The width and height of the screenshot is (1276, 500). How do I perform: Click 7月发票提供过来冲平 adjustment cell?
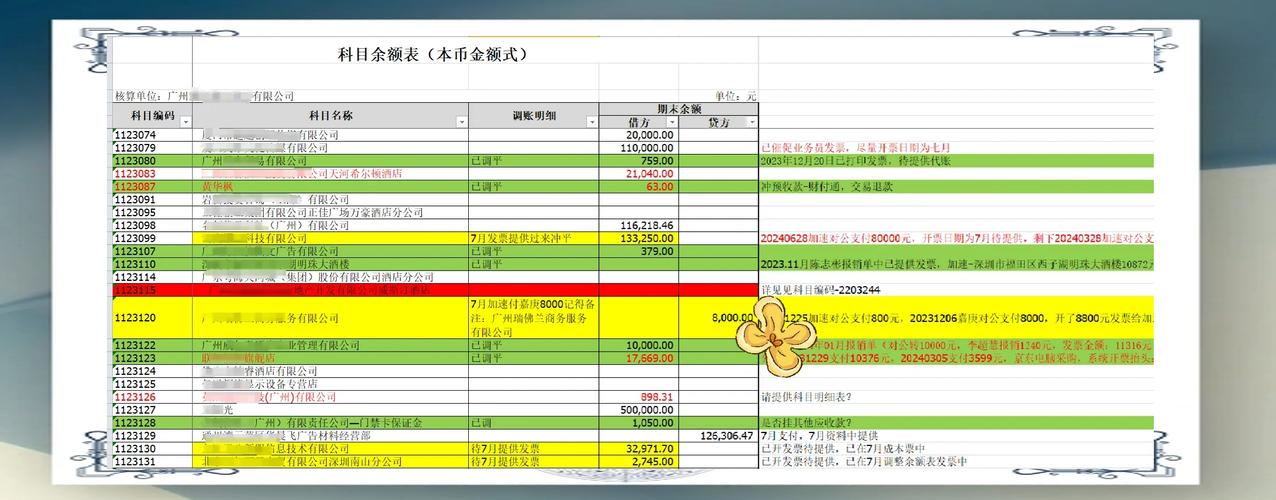tap(534, 239)
